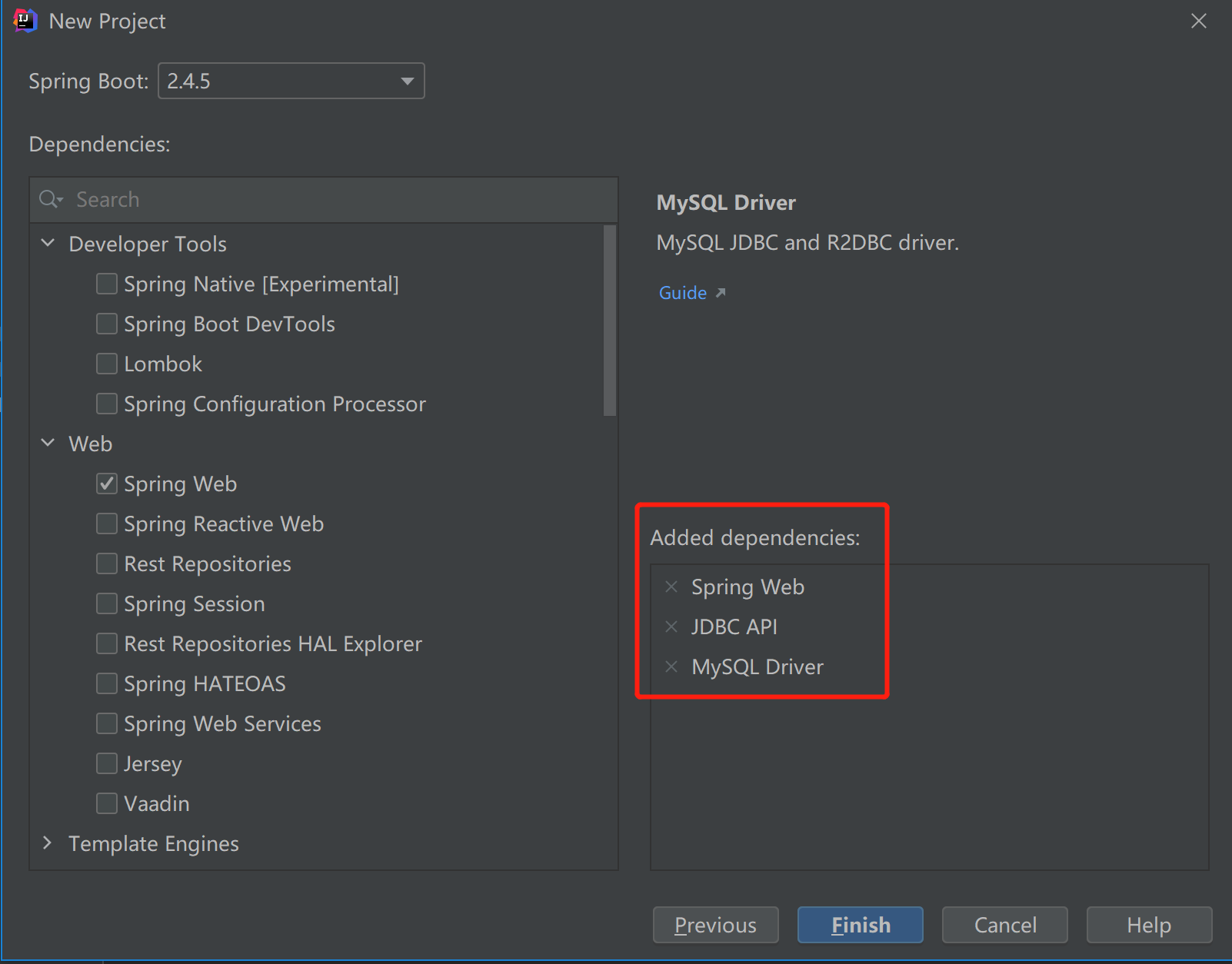
Task: Click the 'Lombok' dependency label
Action: (163, 364)
